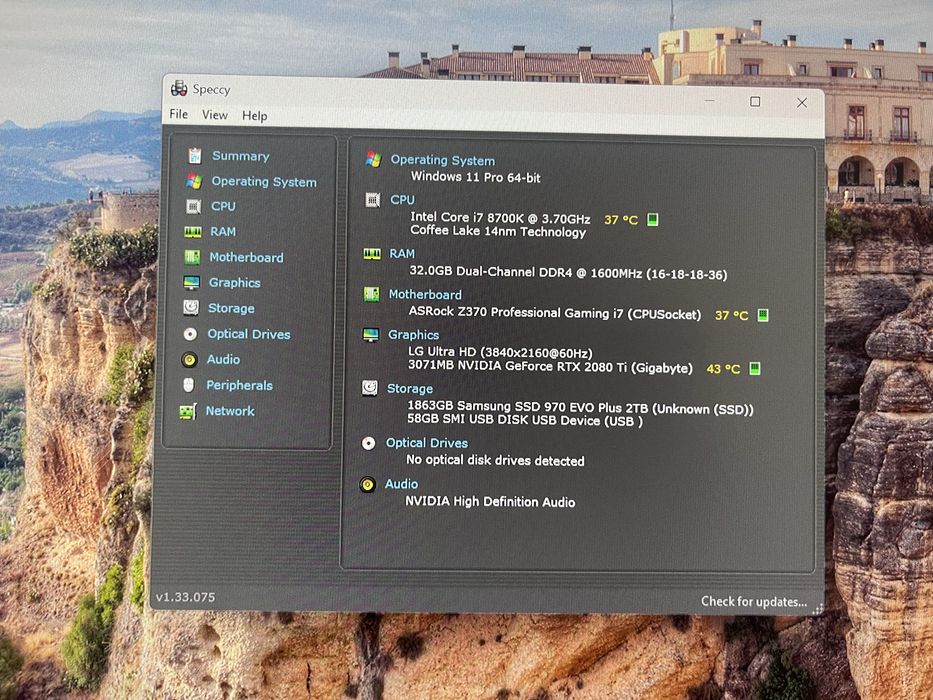Click the Summary icon in sidebar
The height and width of the screenshot is (700, 933).
click(195, 156)
